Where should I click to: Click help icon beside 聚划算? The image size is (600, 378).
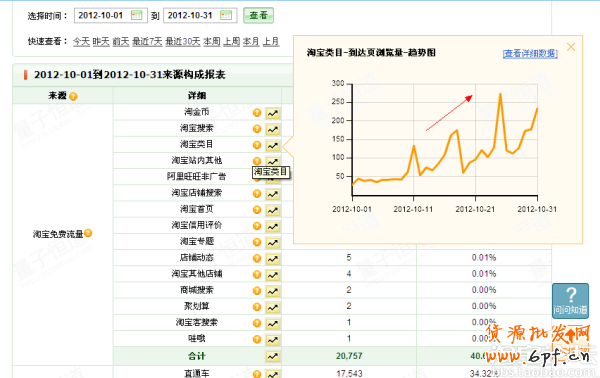pos(257,307)
